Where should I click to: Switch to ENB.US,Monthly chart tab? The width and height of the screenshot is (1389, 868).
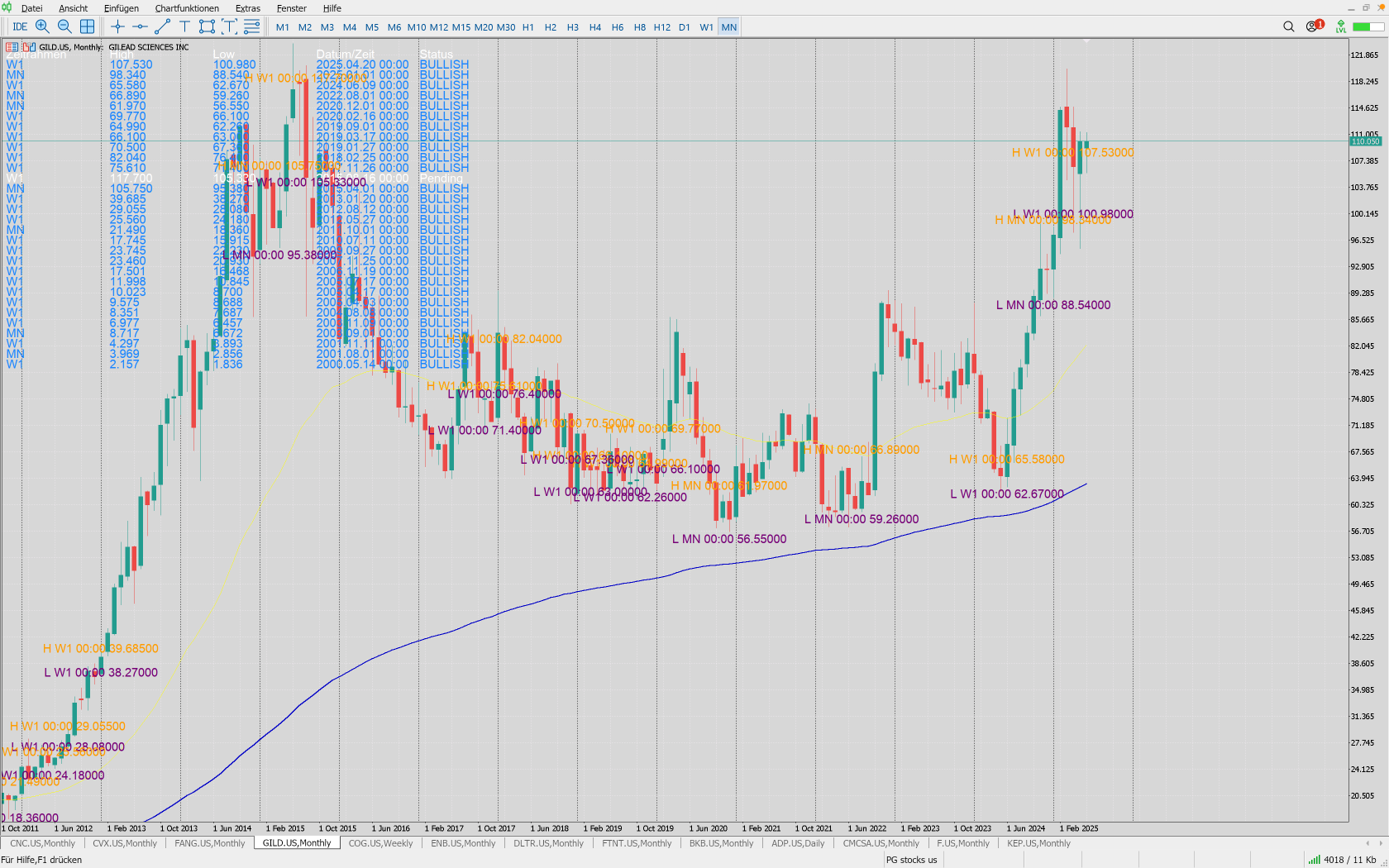pos(463,843)
